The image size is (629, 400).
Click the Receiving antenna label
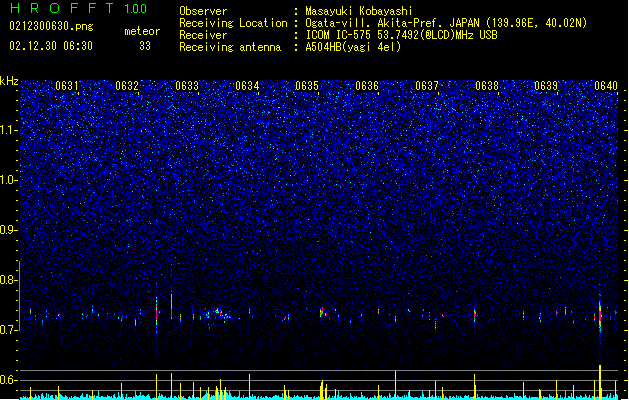230,47
